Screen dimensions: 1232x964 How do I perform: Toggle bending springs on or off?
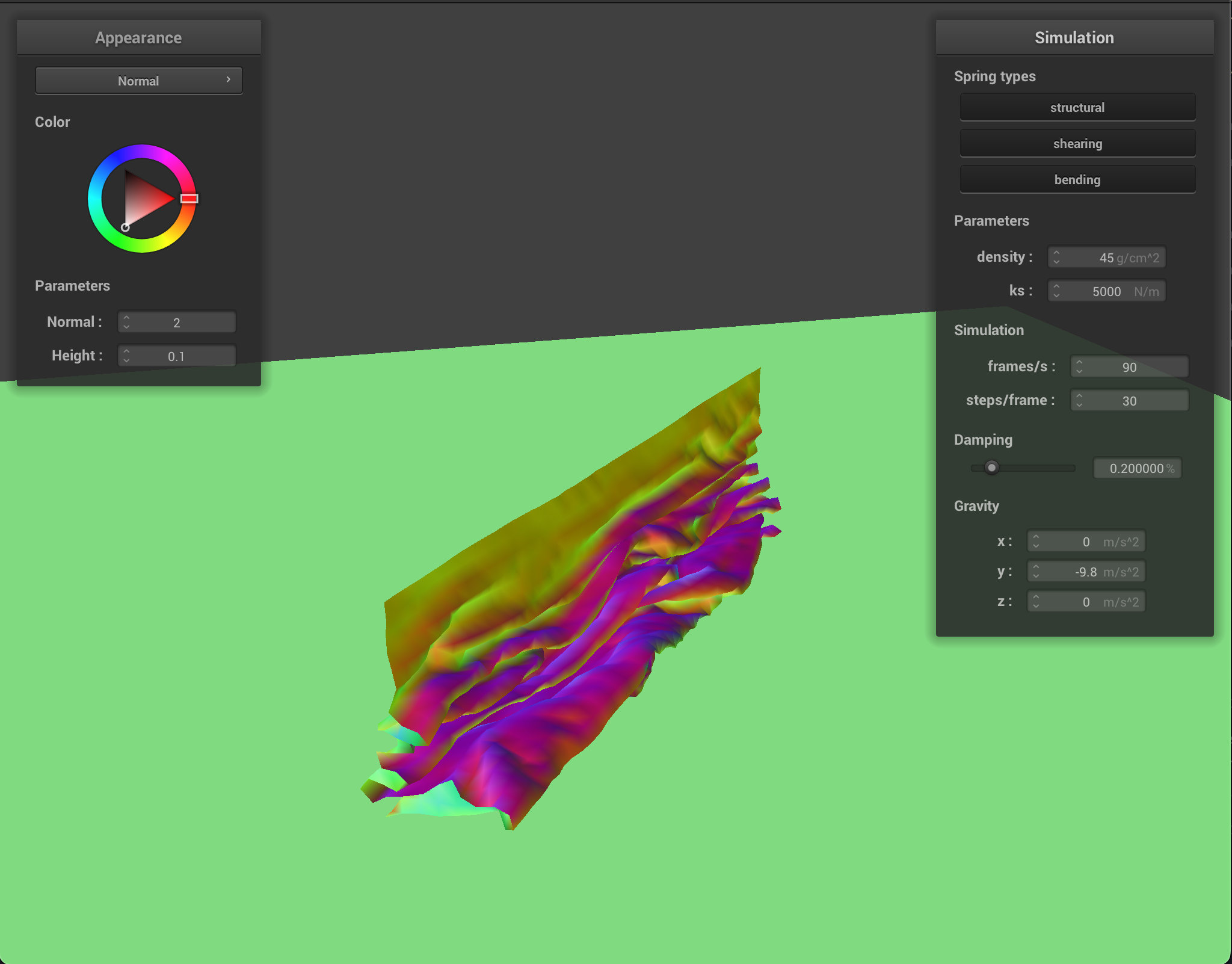1077,179
